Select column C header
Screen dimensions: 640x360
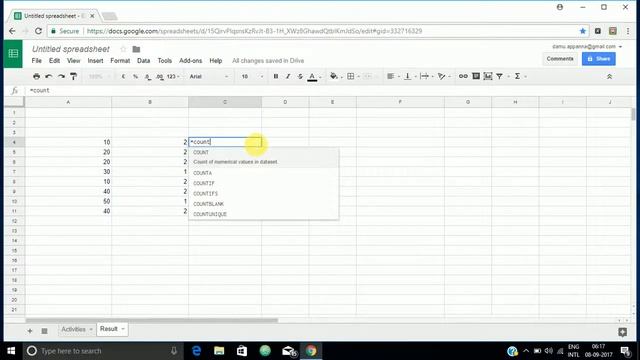click(225, 102)
